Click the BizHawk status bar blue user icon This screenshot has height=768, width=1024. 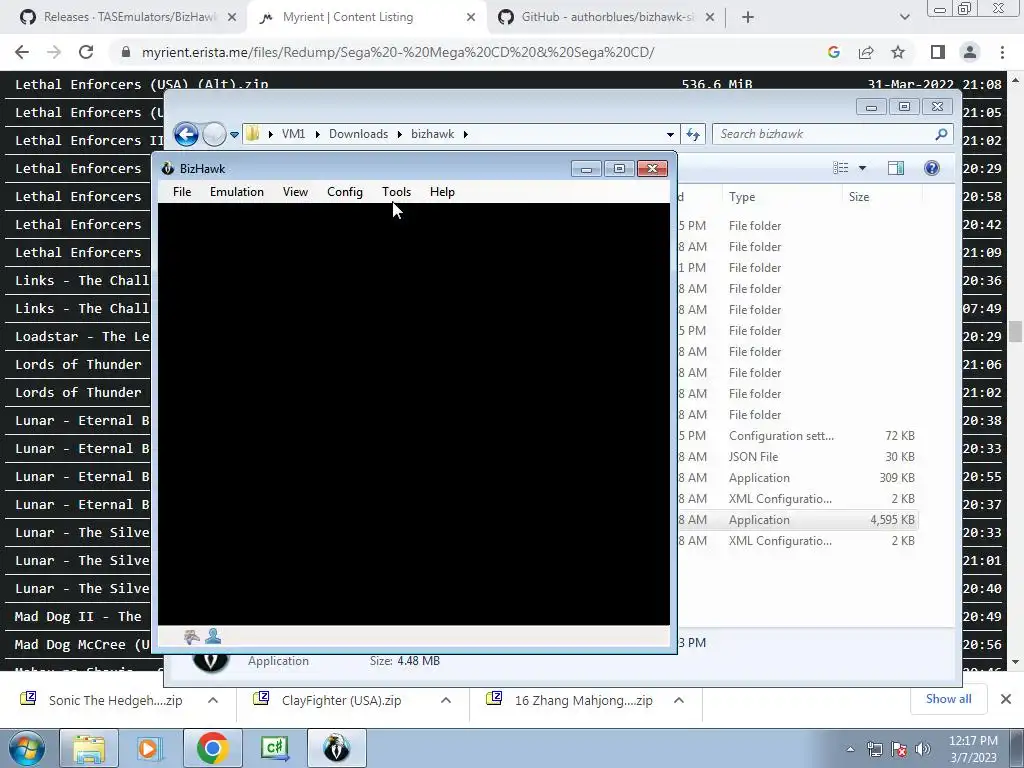[x=213, y=636]
